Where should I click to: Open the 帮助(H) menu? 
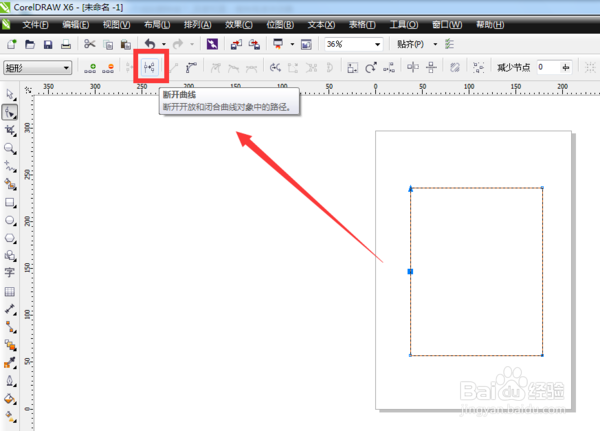click(x=490, y=25)
